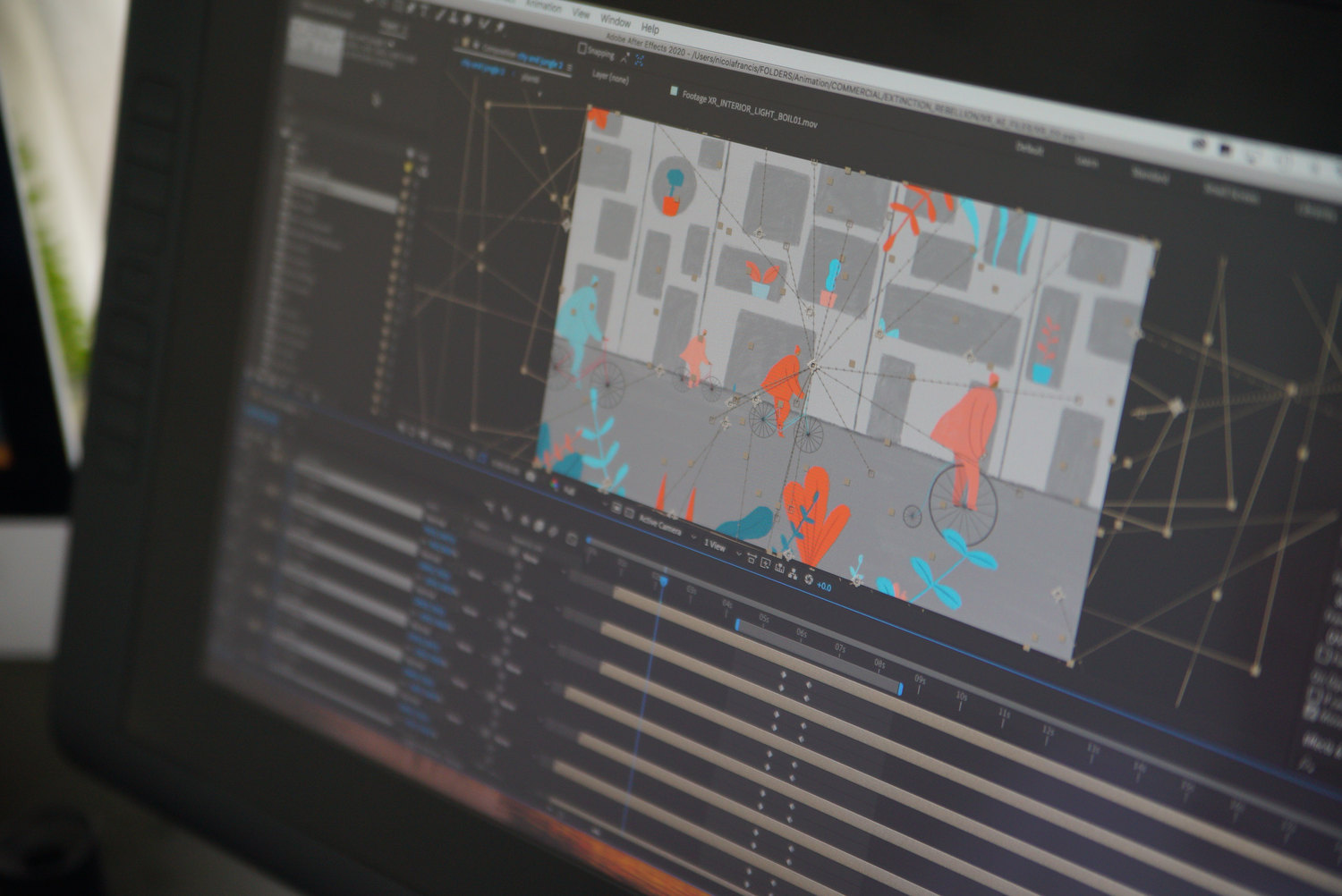Open the Composition panel menu icon
The height and width of the screenshot is (896, 1342).
pos(569,67)
